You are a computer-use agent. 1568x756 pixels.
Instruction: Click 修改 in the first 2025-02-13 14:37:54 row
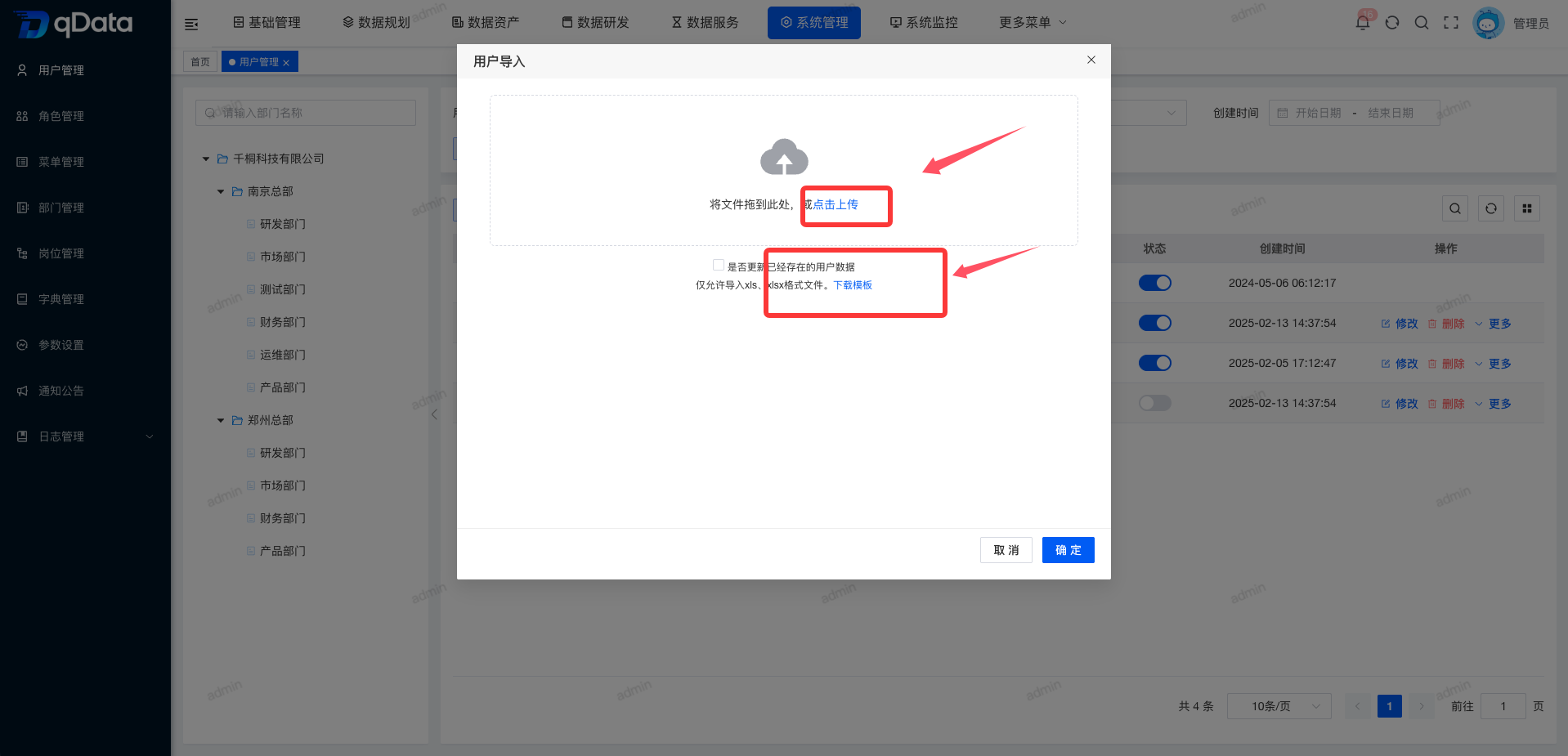(x=1400, y=323)
